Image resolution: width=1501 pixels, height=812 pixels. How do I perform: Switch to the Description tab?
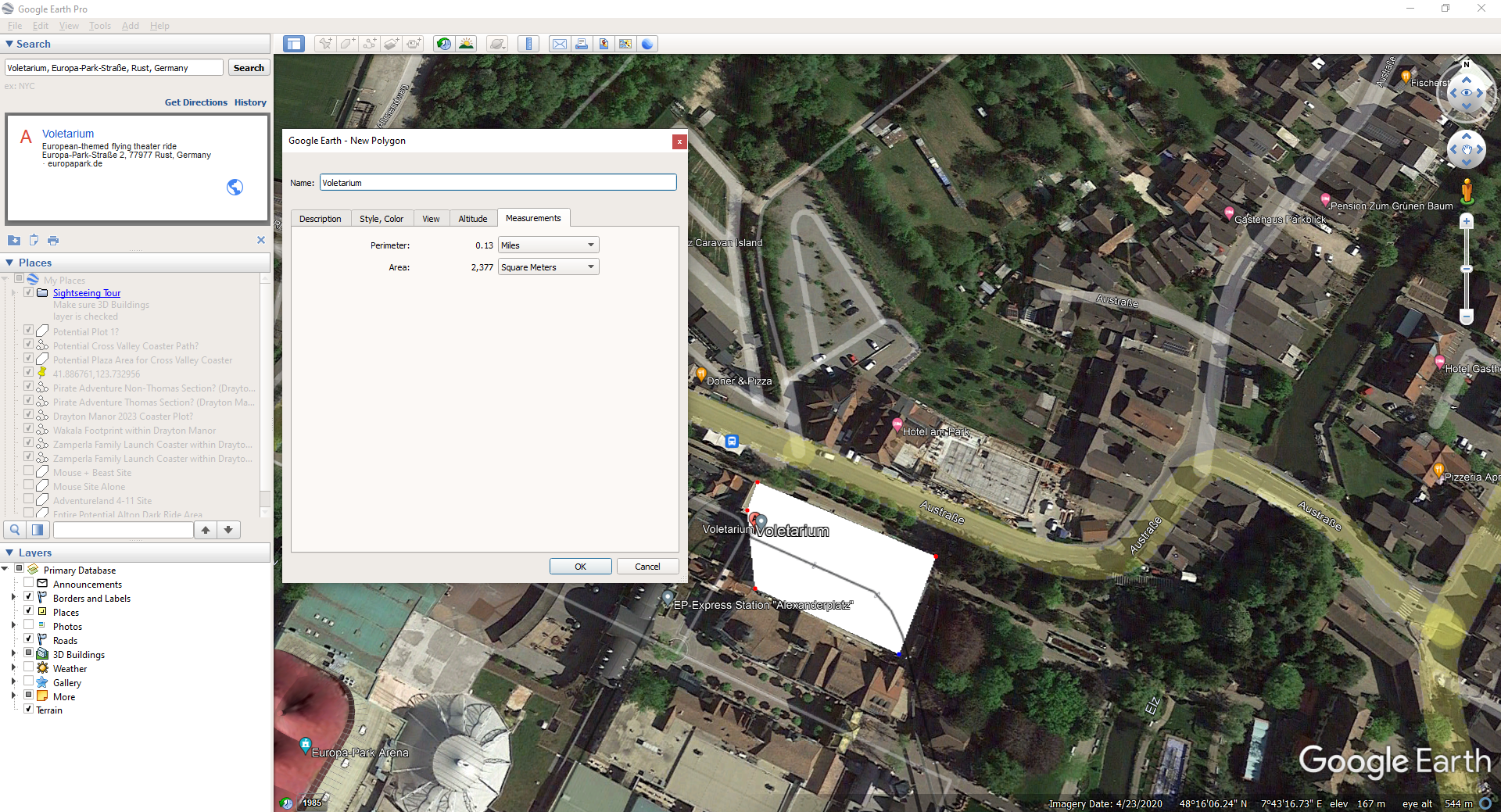321,219
